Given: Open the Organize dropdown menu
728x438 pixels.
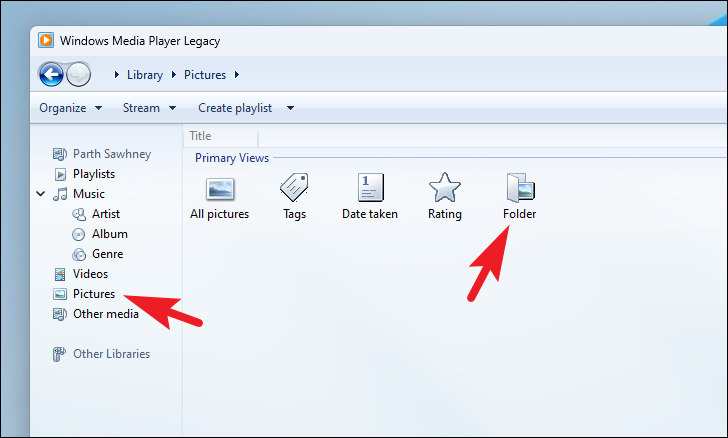Looking at the screenshot, I should [x=71, y=108].
